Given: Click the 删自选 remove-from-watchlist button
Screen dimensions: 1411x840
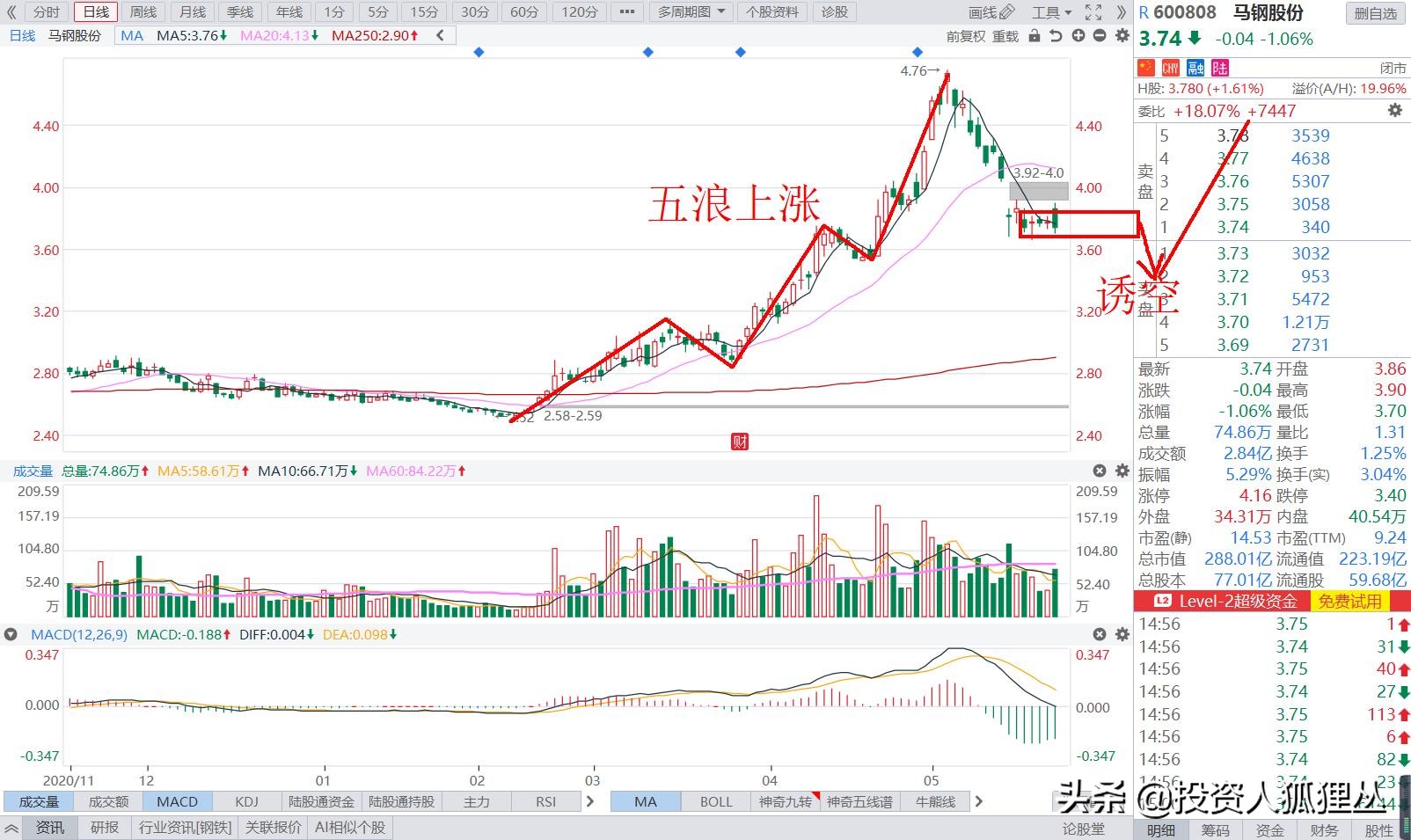Looking at the screenshot, I should click(1375, 13).
